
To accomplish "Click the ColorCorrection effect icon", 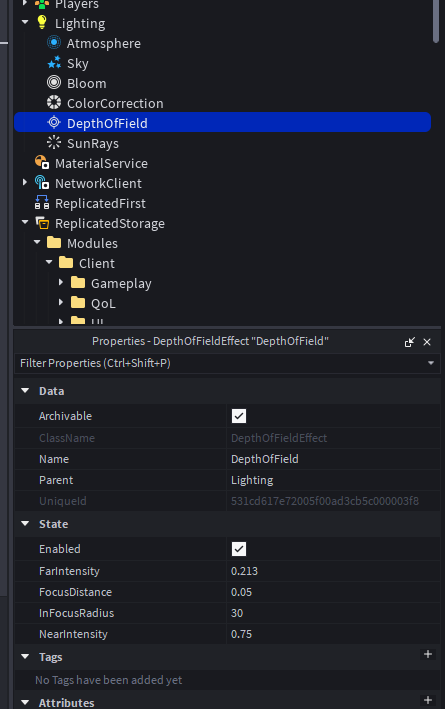I will click(x=54, y=103).
